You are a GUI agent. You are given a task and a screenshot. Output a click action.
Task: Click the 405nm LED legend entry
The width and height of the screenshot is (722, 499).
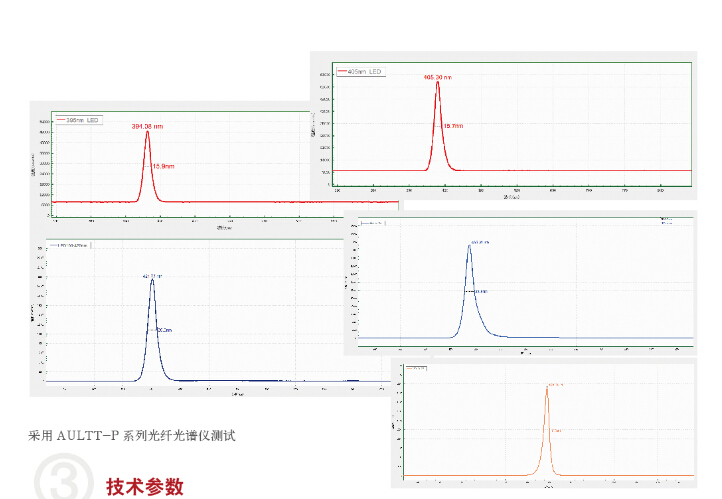[360, 72]
